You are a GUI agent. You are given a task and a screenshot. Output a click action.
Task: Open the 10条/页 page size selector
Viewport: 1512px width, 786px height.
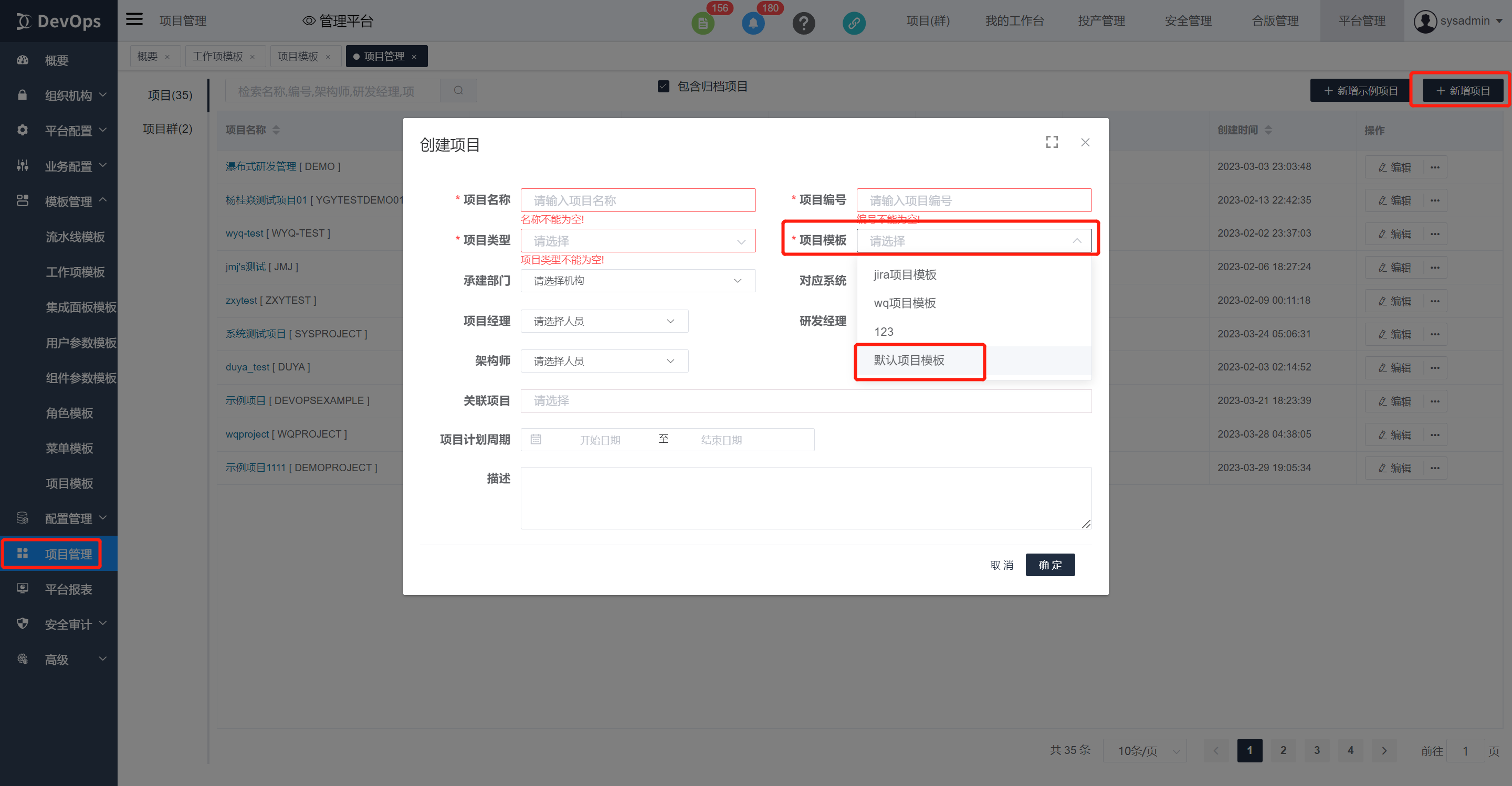(1144, 750)
